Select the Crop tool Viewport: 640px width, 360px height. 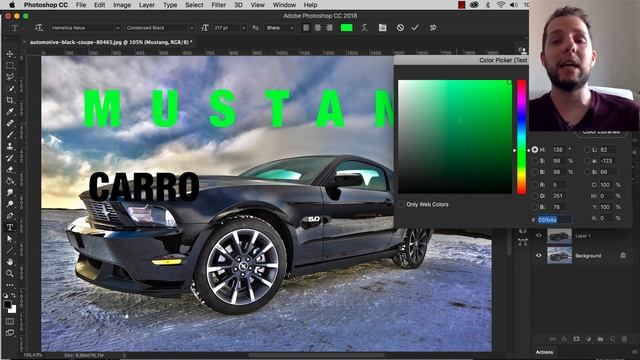10,100
